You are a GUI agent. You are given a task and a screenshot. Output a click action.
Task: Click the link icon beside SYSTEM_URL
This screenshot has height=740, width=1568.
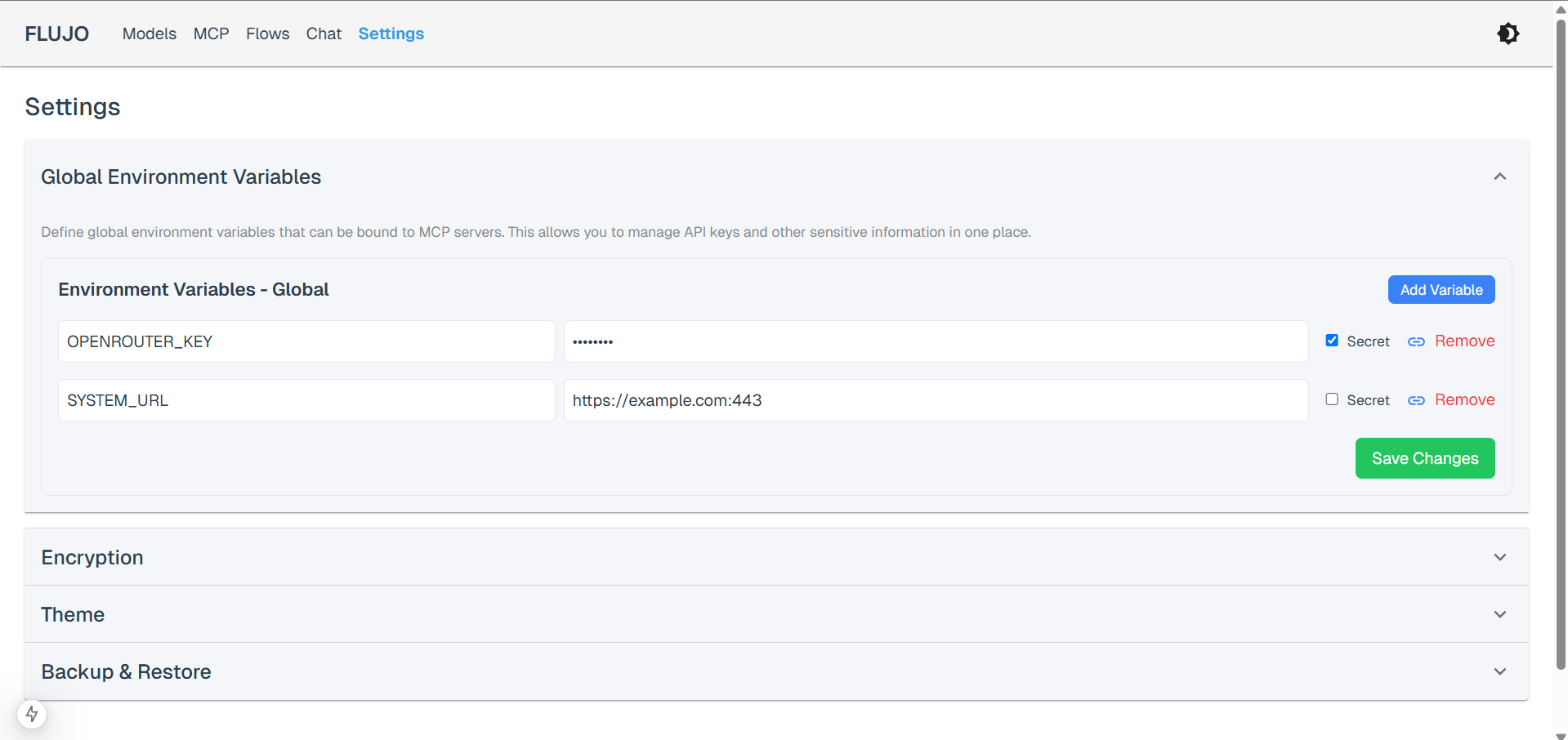click(1416, 400)
